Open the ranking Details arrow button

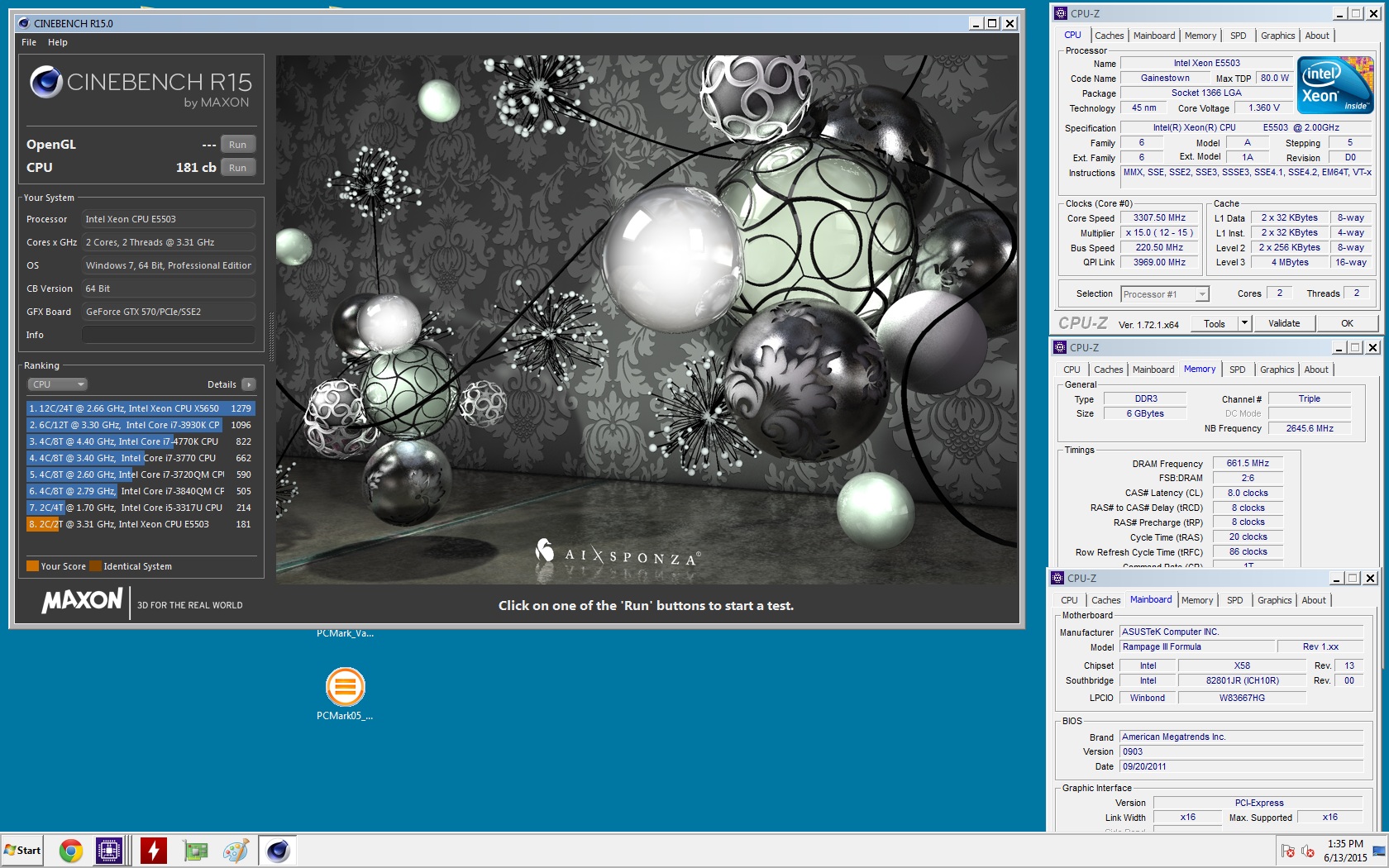[248, 384]
